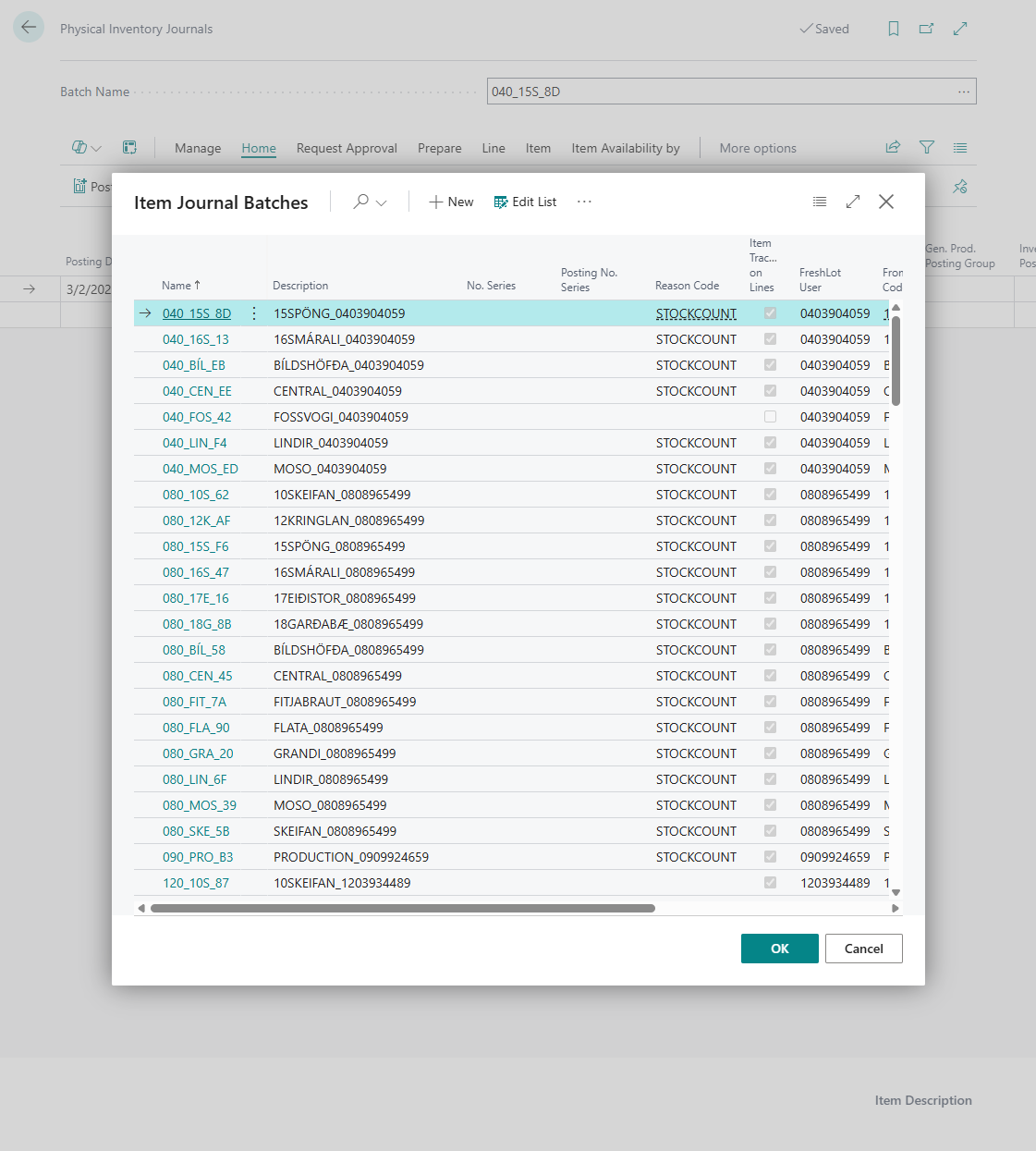The image size is (1036, 1151).
Task: Sort by the Name column header
Action: click(x=181, y=286)
